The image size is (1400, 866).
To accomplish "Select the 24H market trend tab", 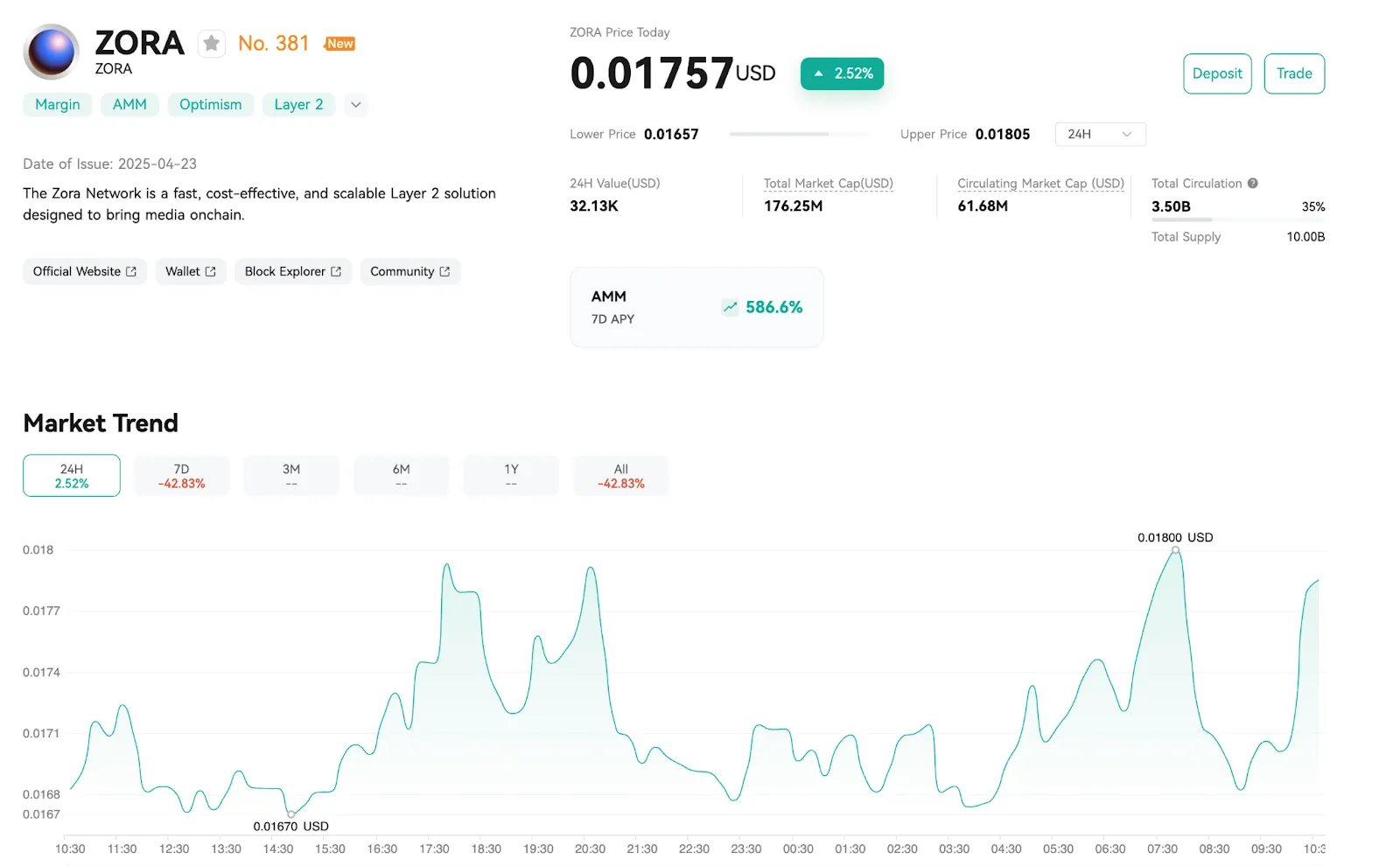I will [72, 476].
